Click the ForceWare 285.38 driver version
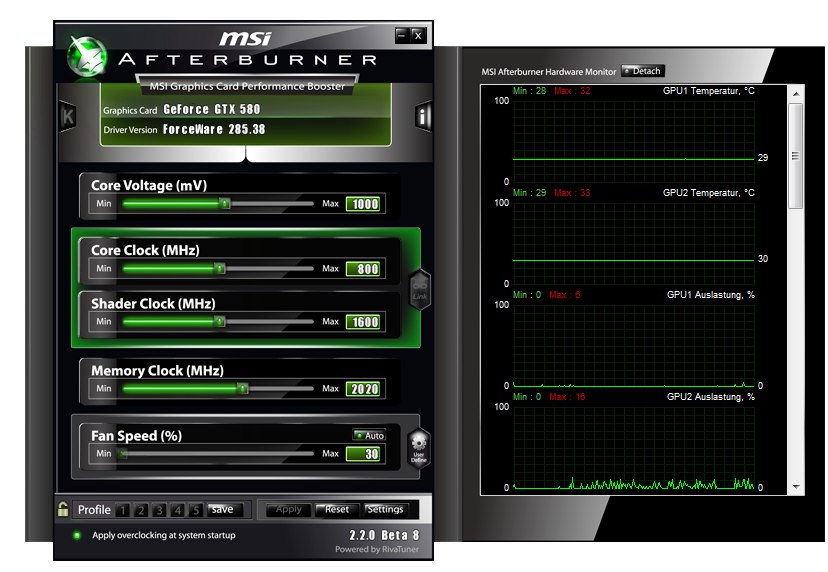The height and width of the screenshot is (572, 828). pyautogui.click(x=214, y=129)
